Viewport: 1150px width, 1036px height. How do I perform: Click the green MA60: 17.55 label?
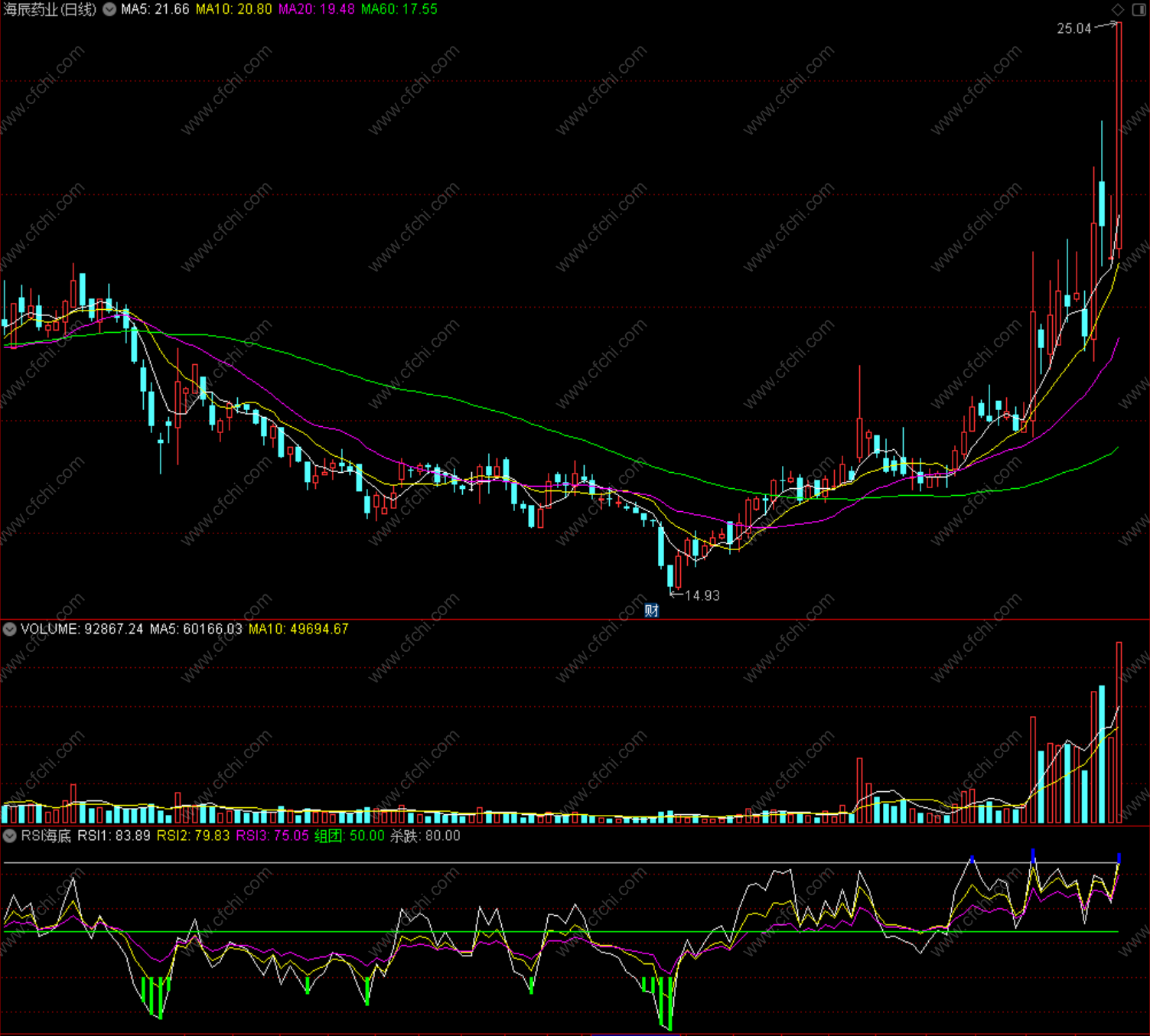(x=399, y=9)
